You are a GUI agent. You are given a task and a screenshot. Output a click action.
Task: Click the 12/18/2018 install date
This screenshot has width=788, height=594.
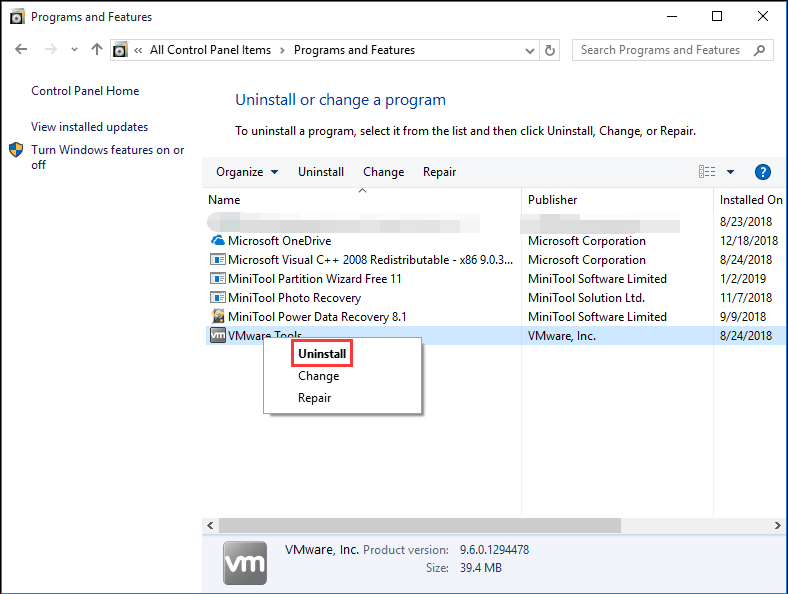point(749,241)
